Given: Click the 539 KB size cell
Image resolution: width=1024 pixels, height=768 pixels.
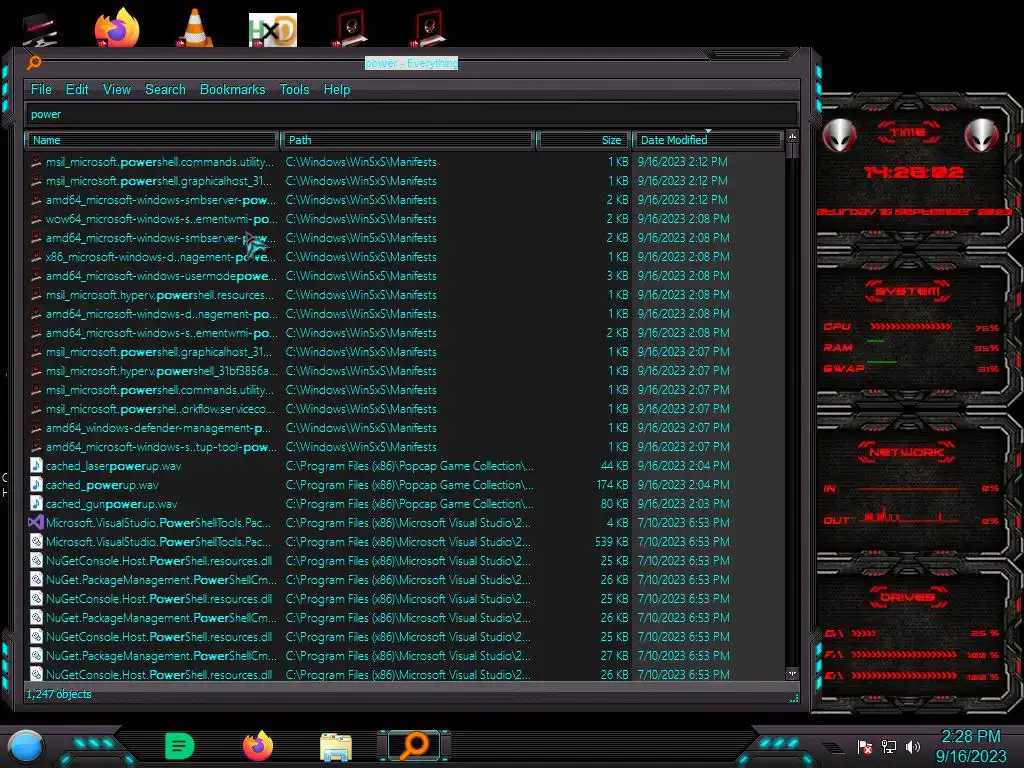Looking at the screenshot, I should click(x=612, y=541).
